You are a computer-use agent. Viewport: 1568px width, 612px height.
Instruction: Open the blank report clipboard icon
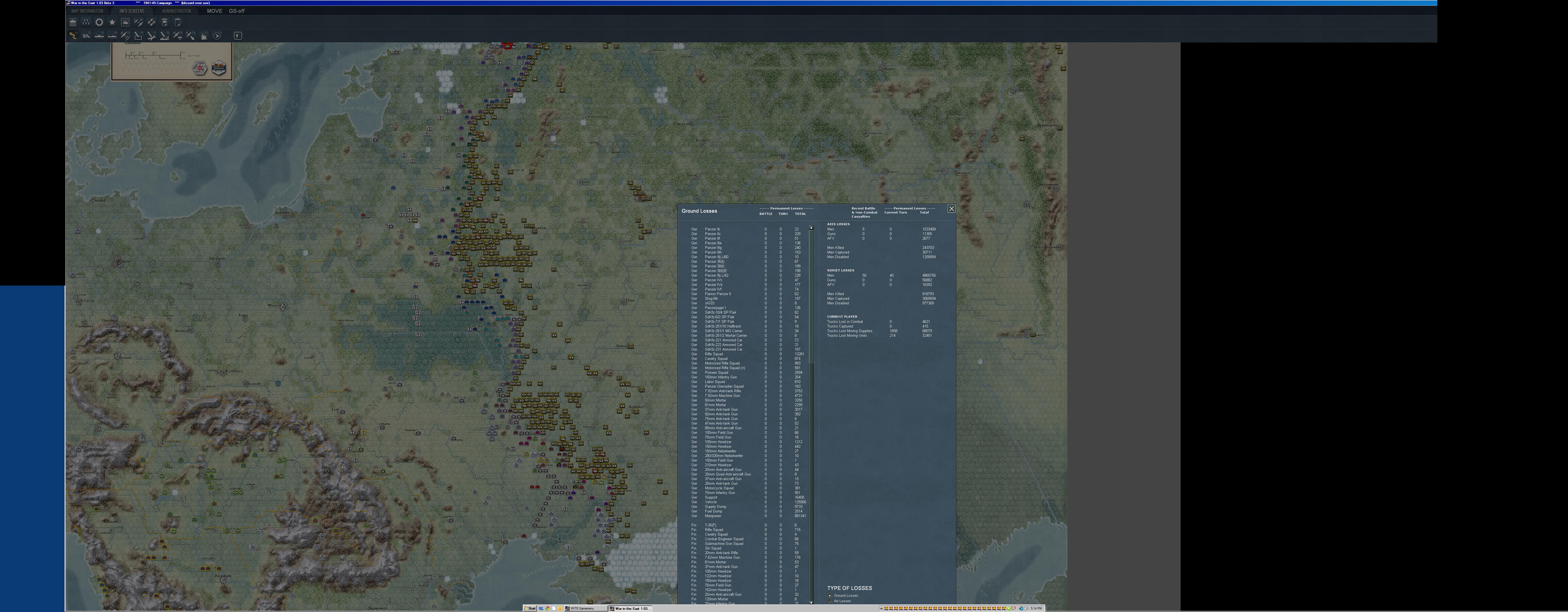[x=178, y=23]
